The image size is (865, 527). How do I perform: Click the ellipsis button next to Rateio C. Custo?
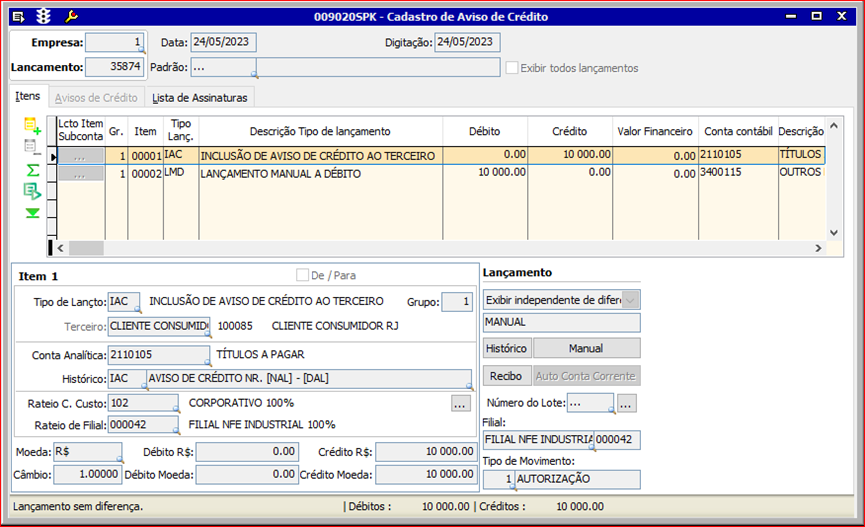point(460,404)
